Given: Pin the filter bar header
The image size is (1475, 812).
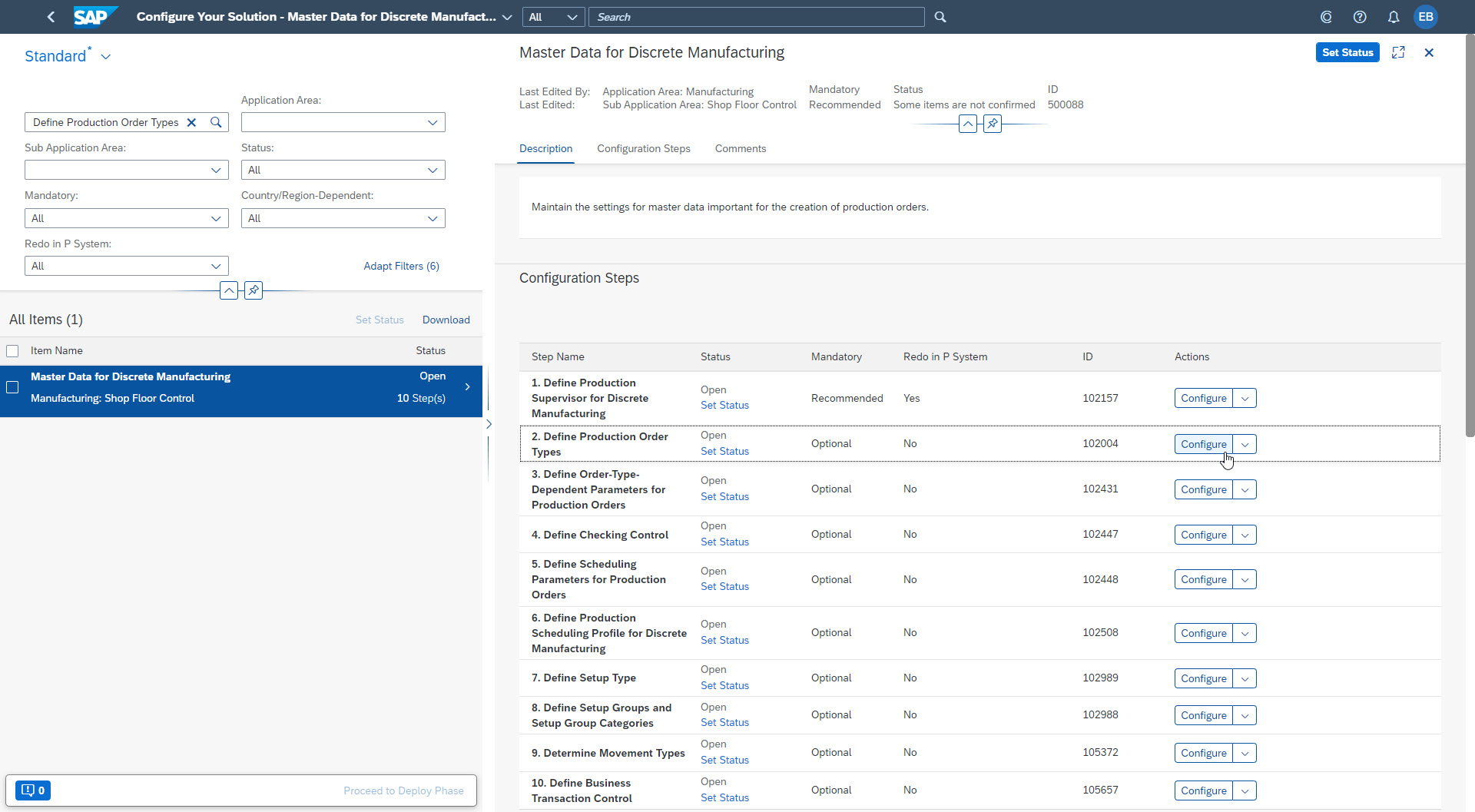Looking at the screenshot, I should click(x=254, y=290).
